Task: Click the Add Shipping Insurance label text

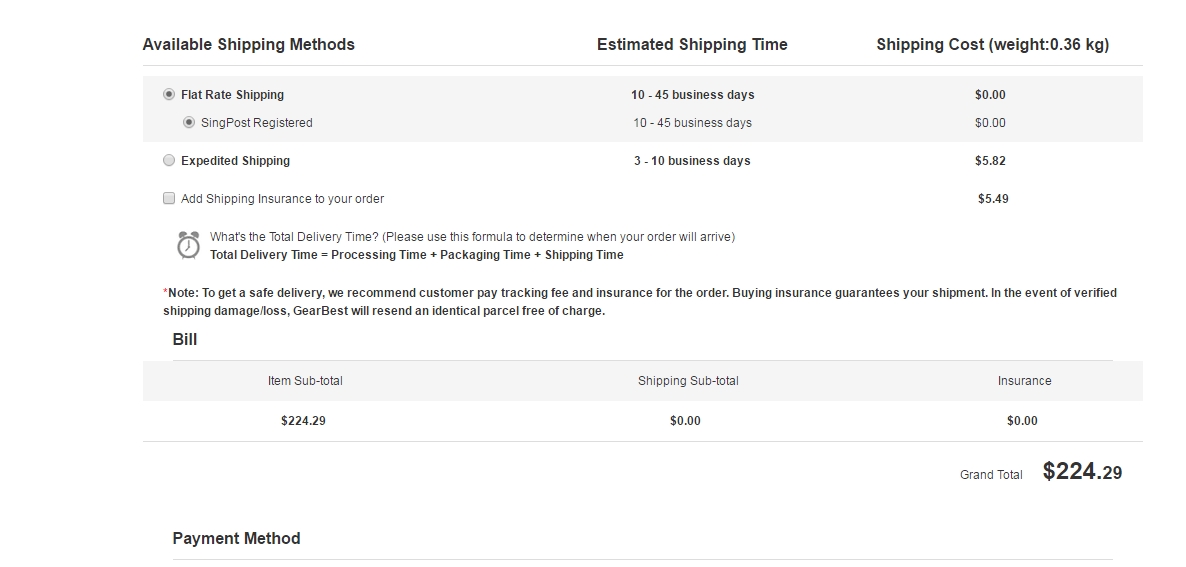Action: [x=282, y=199]
